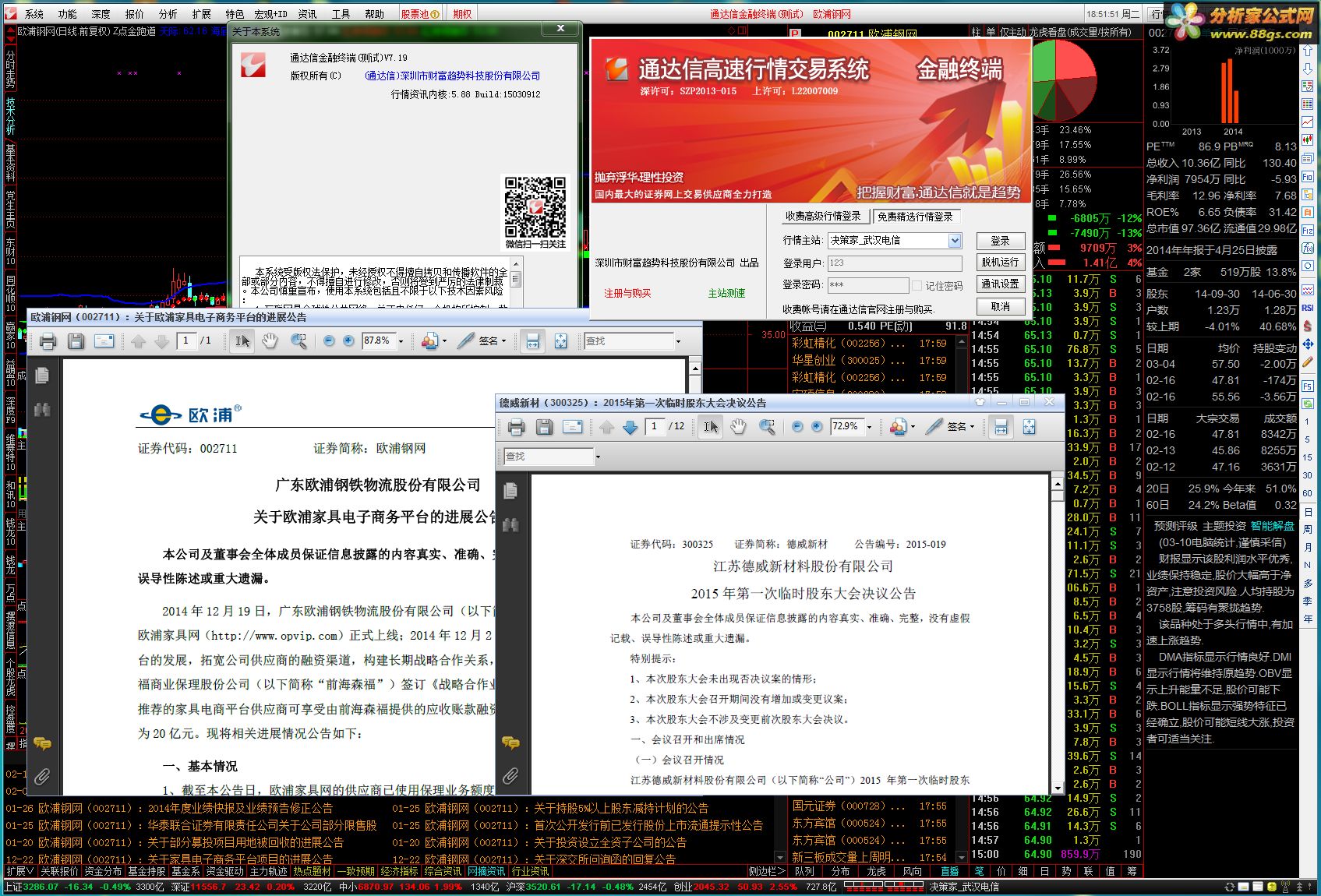This screenshot has height=896, width=1321.
Task: Activate marquee zoom in 欧浦钢网 PDF window
Action: click(298, 341)
